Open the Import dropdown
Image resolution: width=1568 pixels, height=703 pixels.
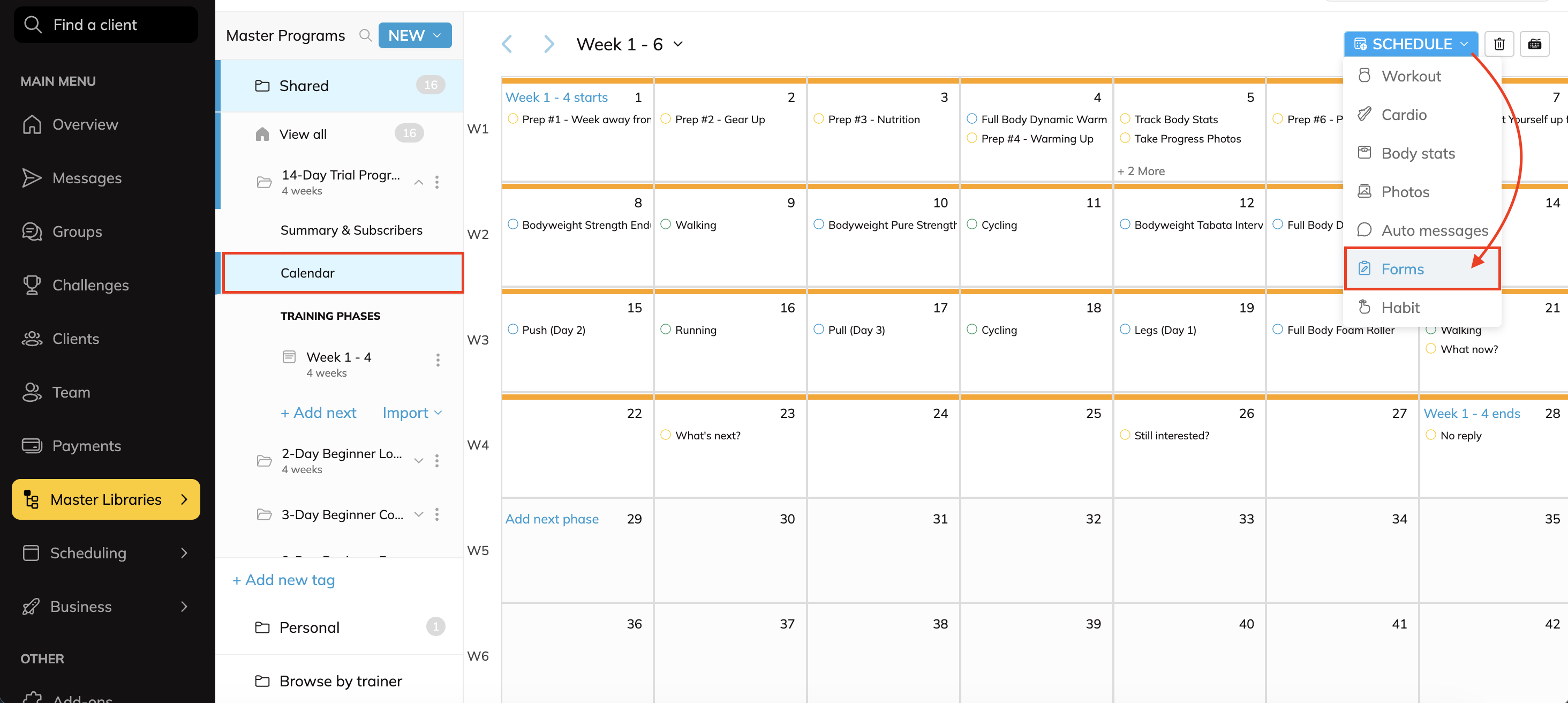412,413
